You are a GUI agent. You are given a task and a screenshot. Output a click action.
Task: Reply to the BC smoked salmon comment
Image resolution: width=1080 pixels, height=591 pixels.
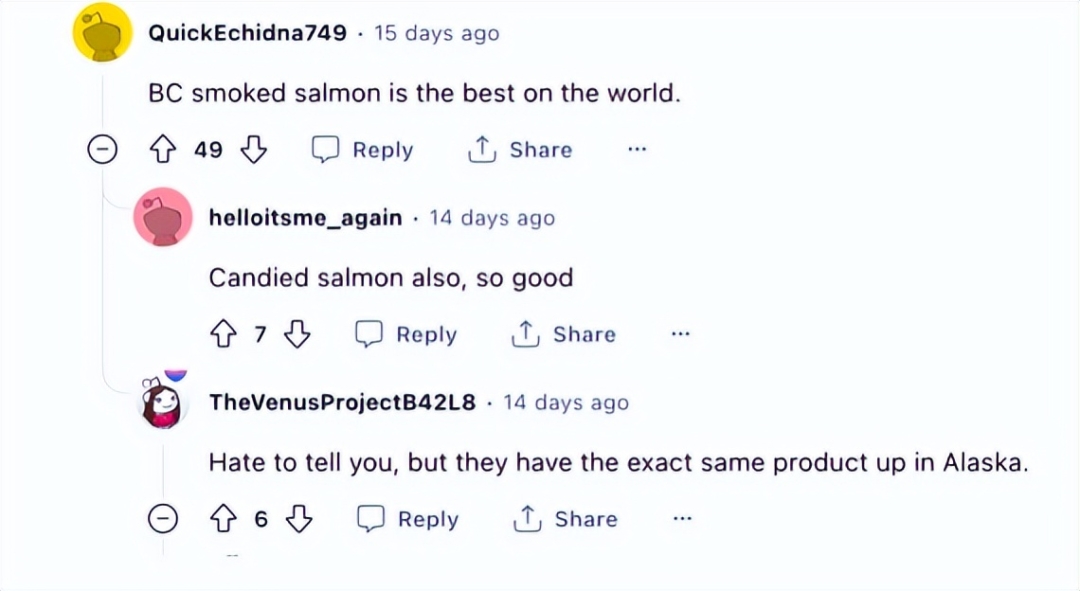(362, 149)
